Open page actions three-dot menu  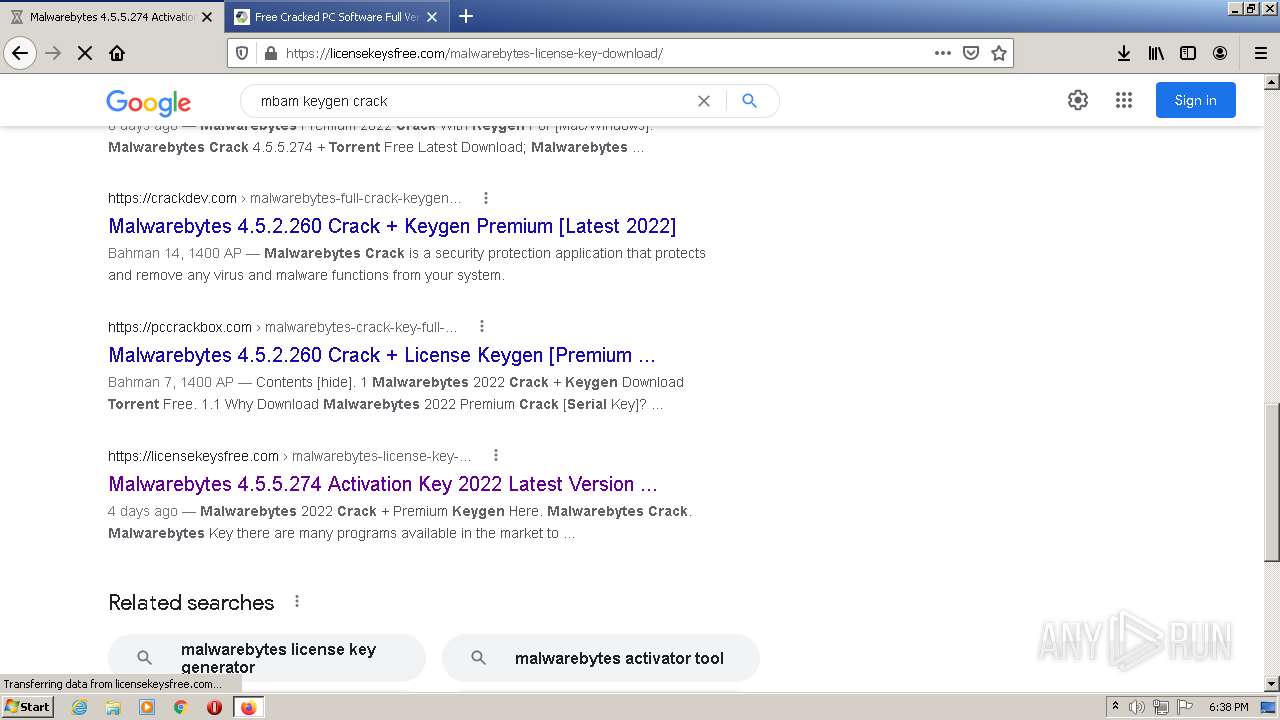pyautogui.click(x=942, y=53)
